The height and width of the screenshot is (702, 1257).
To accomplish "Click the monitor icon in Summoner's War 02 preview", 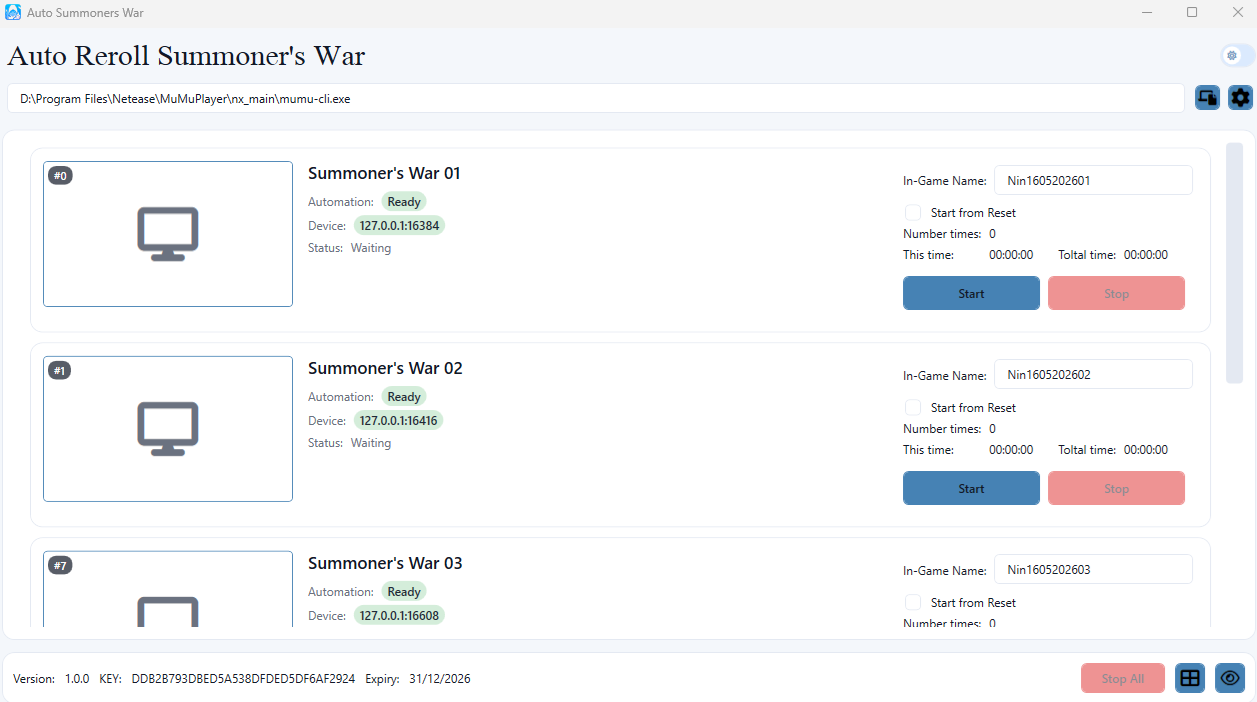I will click(168, 429).
